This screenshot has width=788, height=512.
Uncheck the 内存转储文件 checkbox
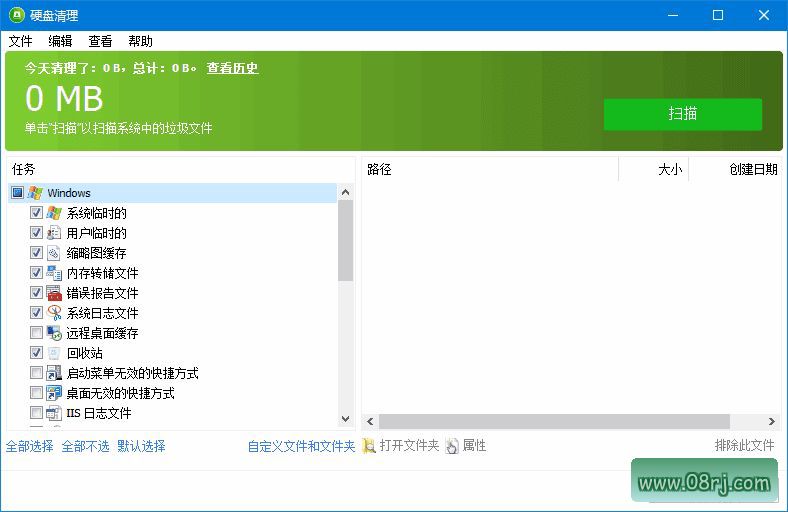point(36,272)
